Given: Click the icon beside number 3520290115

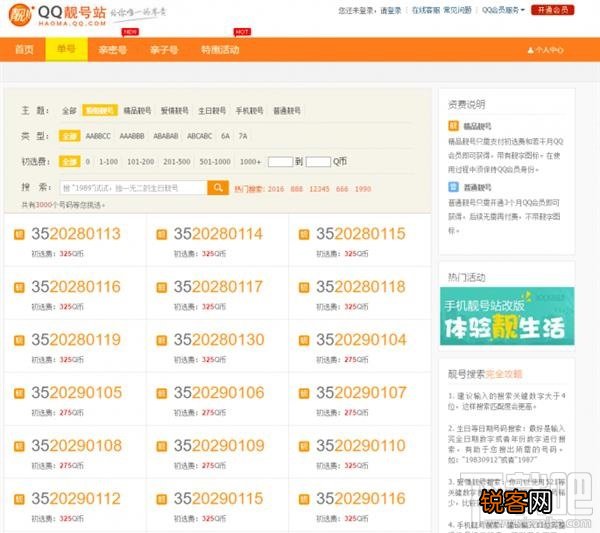Looking at the screenshot, I should 161,499.
